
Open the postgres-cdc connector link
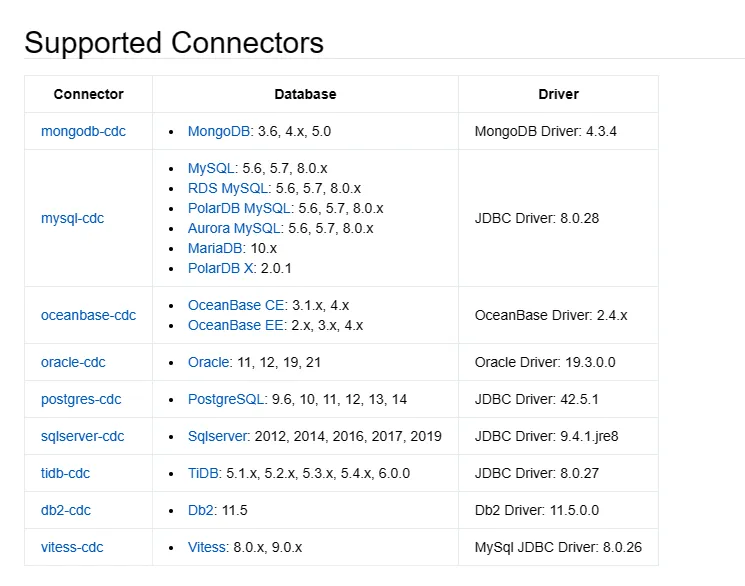[81, 399]
